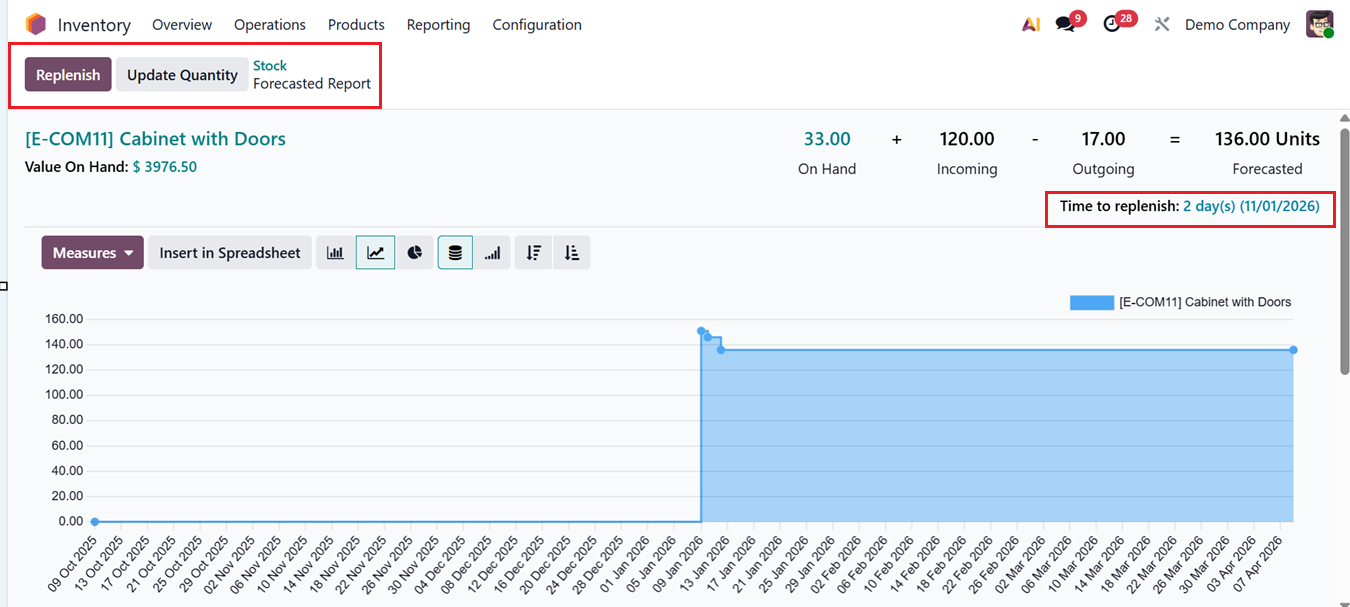Click the Update Quantity button
Image resolution: width=1350 pixels, height=607 pixels.
click(182, 74)
